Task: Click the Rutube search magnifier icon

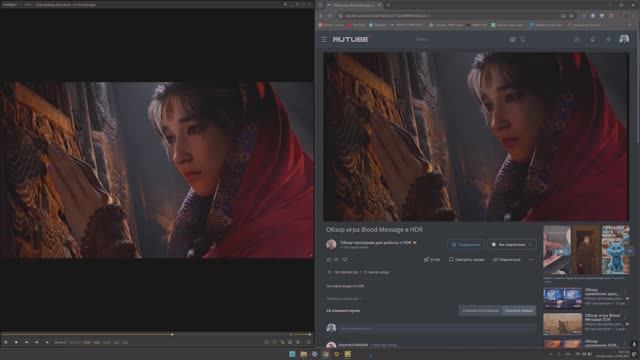Action: tap(522, 40)
